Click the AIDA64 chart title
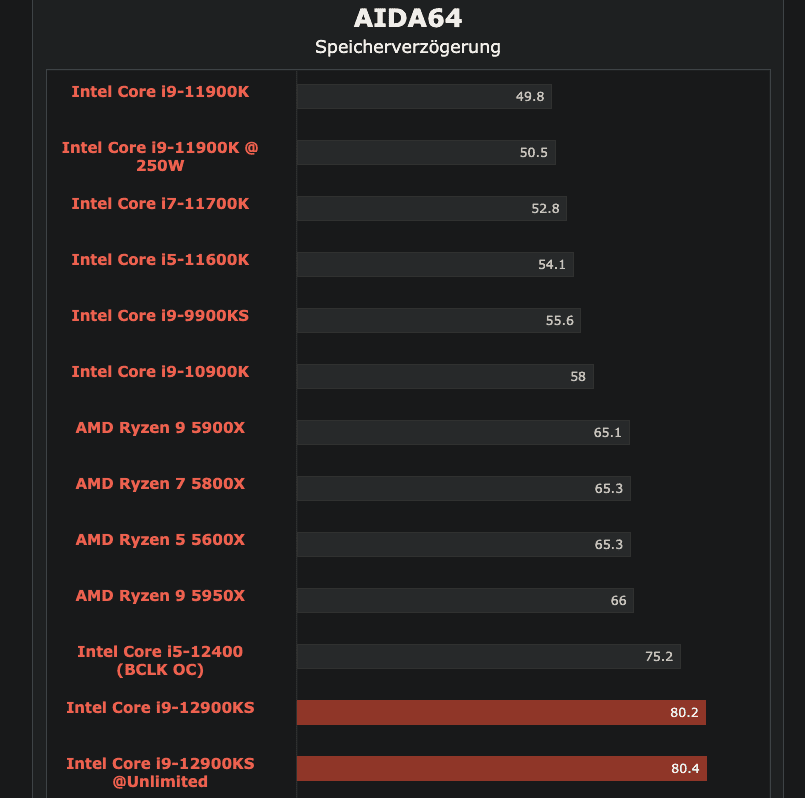Viewport: 805px width, 798px height. [x=408, y=19]
